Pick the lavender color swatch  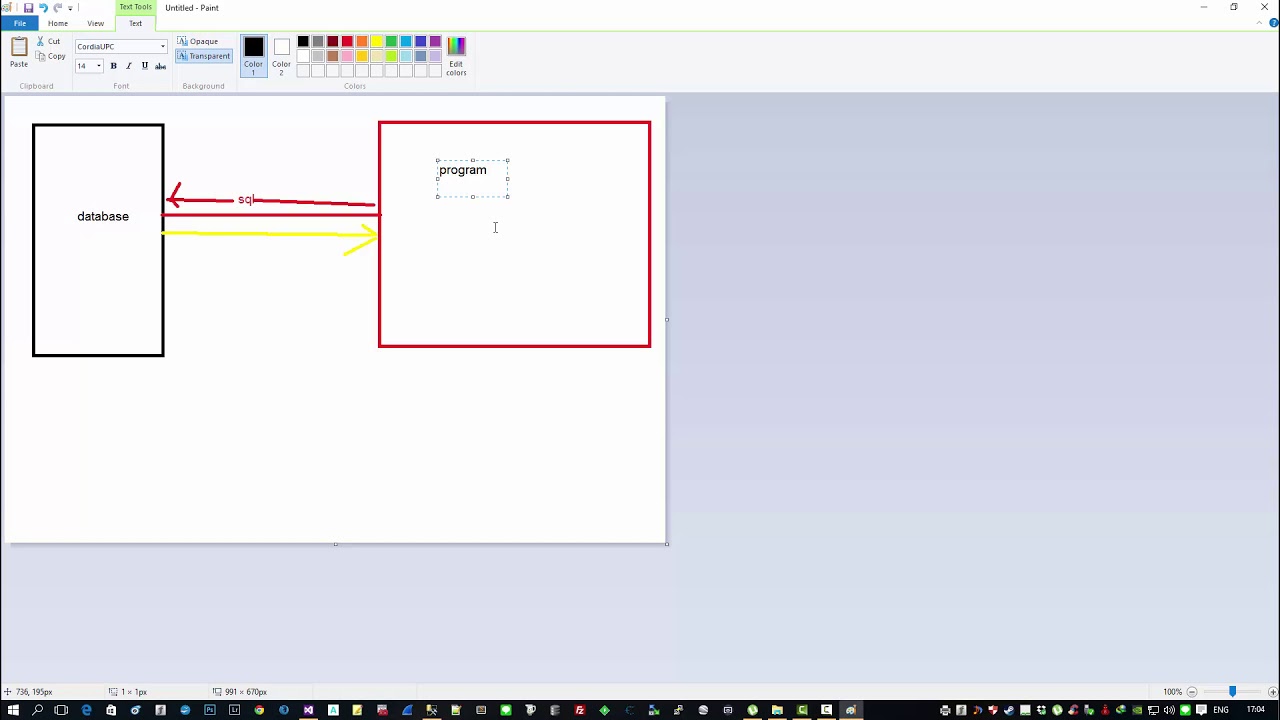[435, 56]
